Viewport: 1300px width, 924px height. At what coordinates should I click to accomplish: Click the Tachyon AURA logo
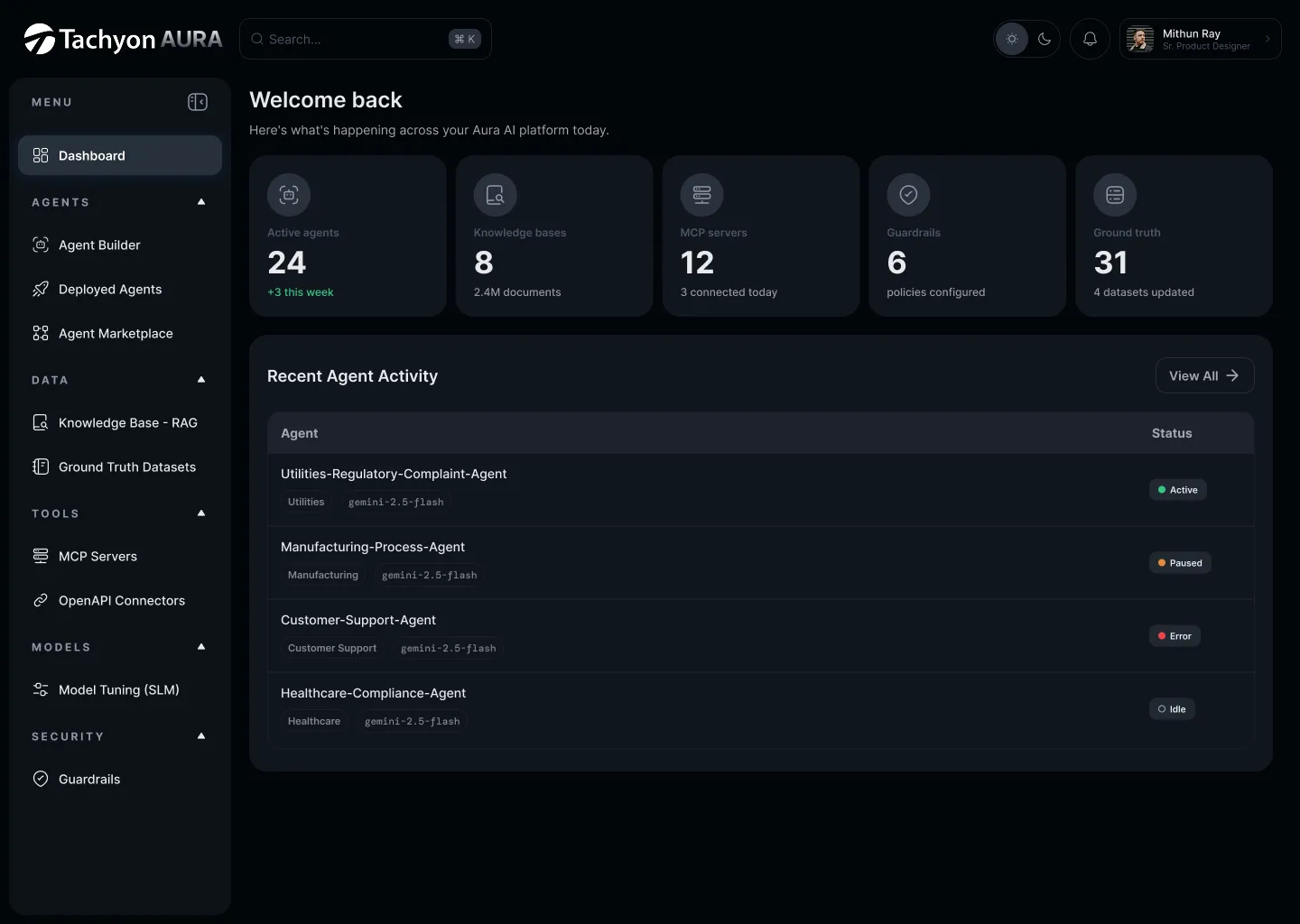123,39
